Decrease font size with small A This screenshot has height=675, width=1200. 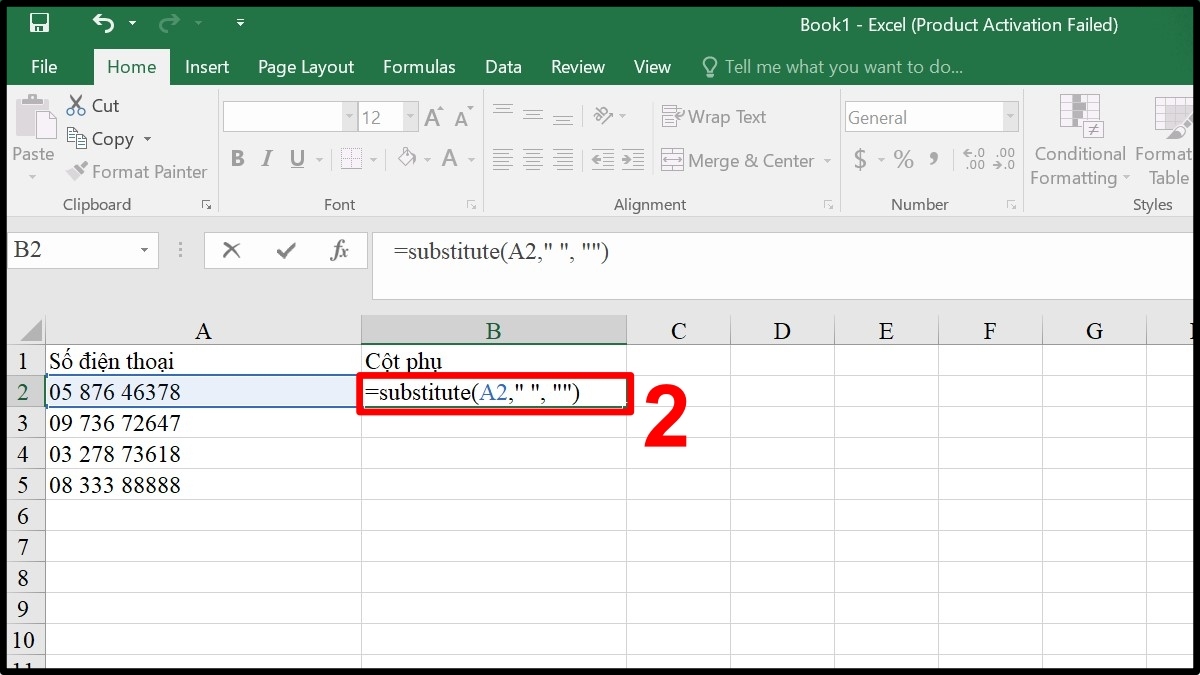(463, 118)
